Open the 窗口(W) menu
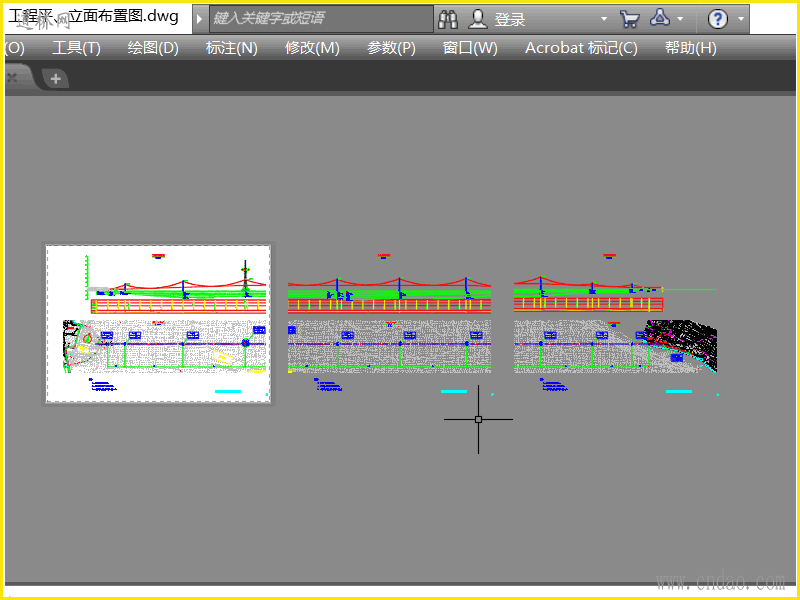This screenshot has width=800, height=600. click(x=470, y=48)
